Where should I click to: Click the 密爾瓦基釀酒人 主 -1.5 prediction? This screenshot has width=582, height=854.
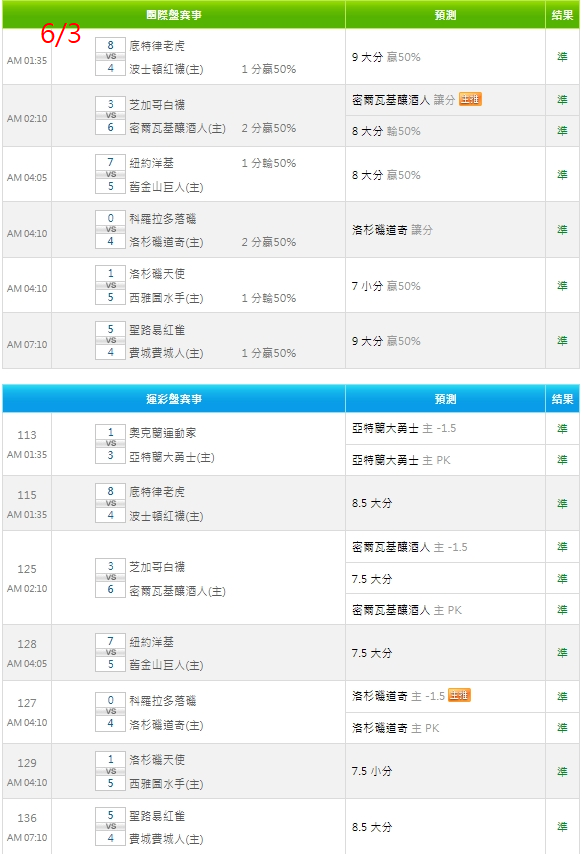pyautogui.click(x=409, y=547)
